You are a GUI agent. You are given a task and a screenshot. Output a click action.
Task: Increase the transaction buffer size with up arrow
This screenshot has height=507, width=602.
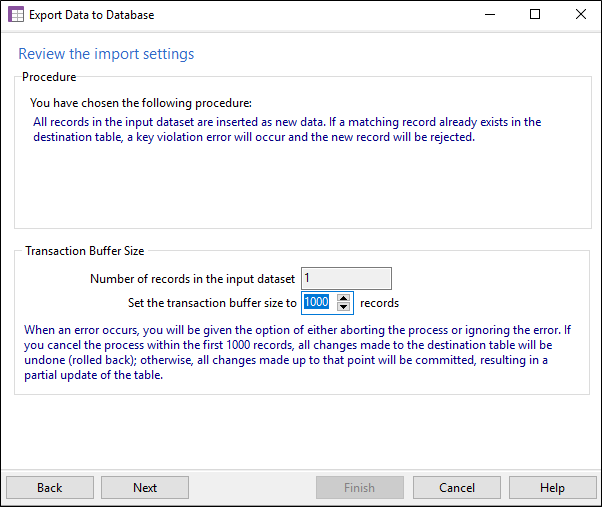pos(343,298)
